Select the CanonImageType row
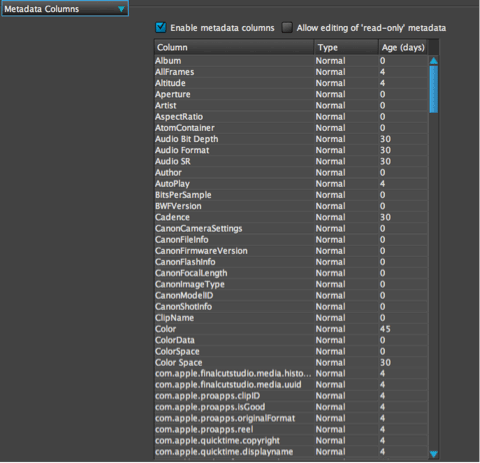480x463 pixels. (291, 284)
